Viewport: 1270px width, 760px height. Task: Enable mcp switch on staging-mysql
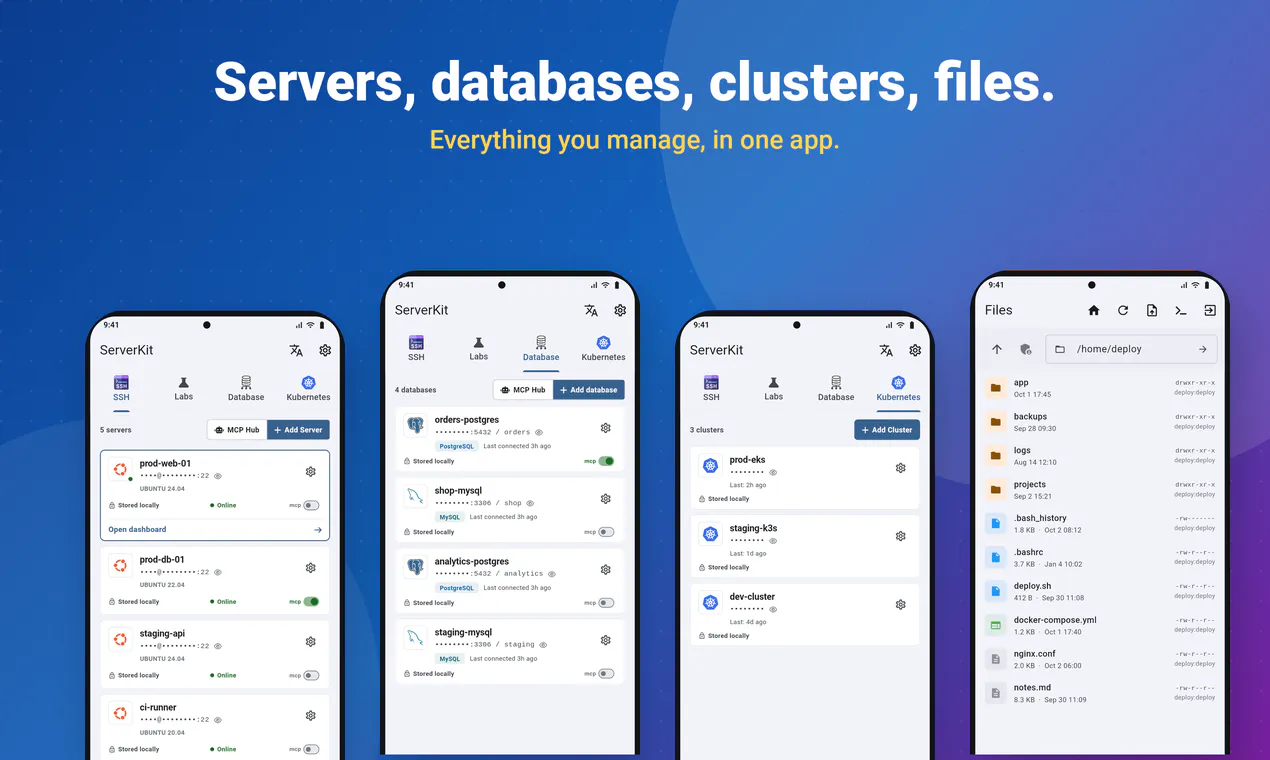coord(607,673)
